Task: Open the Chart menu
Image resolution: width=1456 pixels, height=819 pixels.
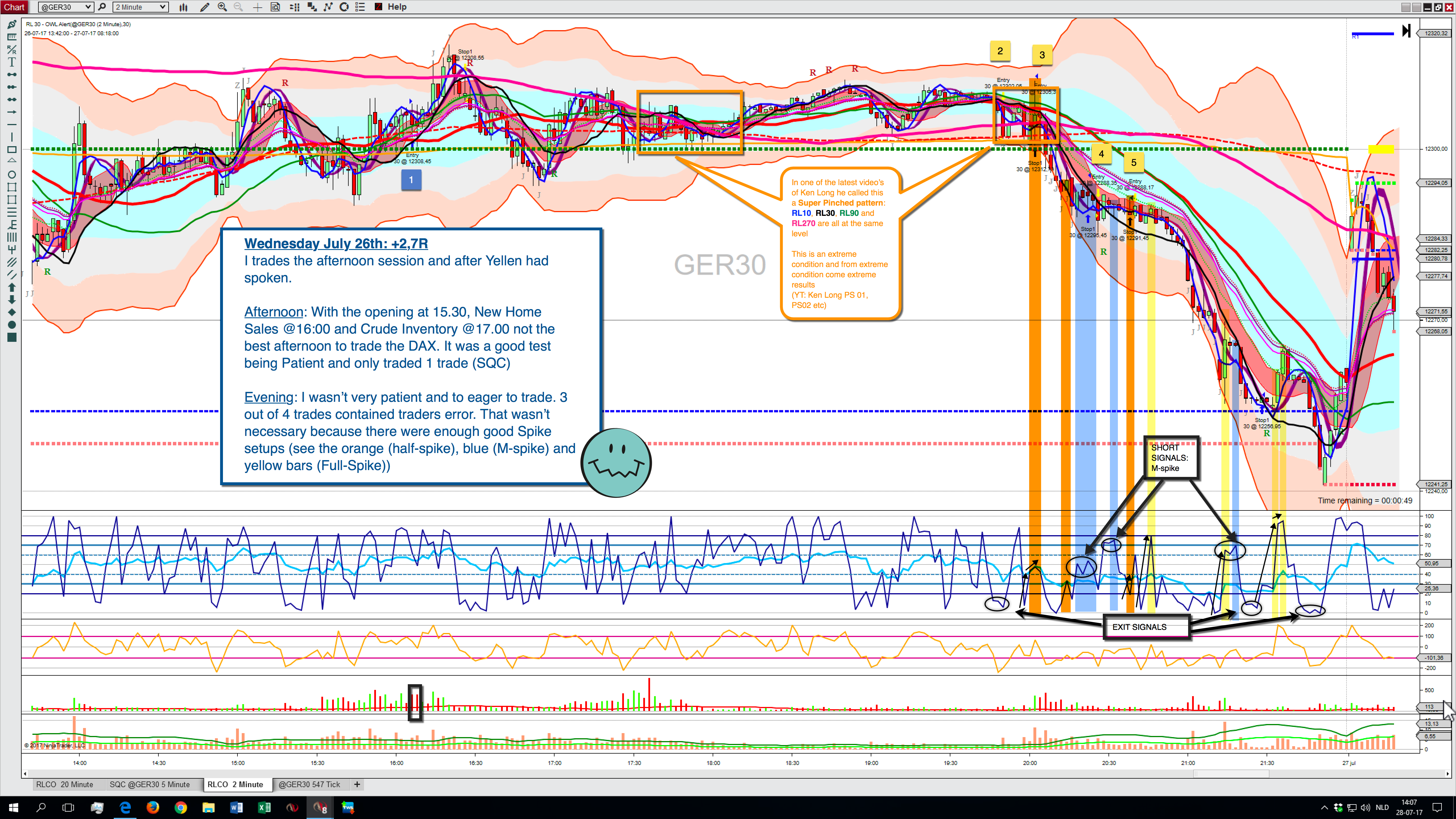Action: [14, 7]
